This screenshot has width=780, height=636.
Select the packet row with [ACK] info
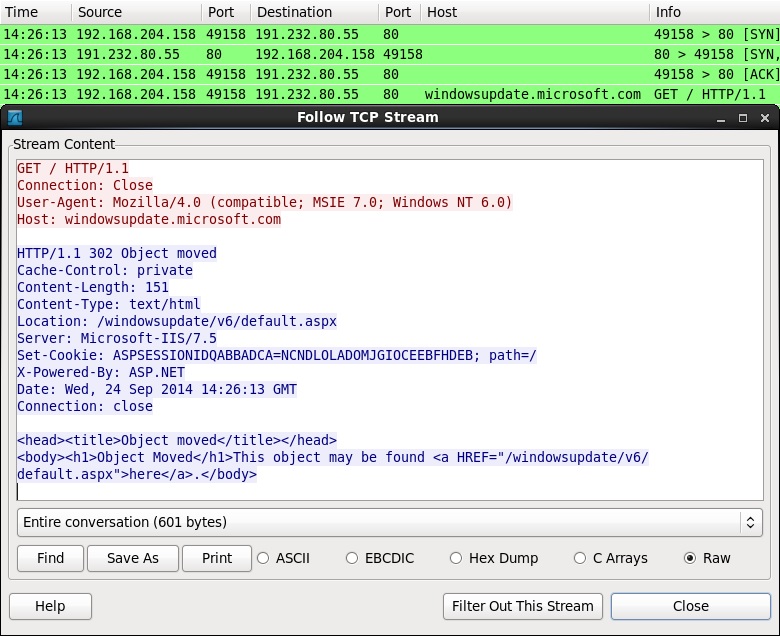[x=390, y=74]
